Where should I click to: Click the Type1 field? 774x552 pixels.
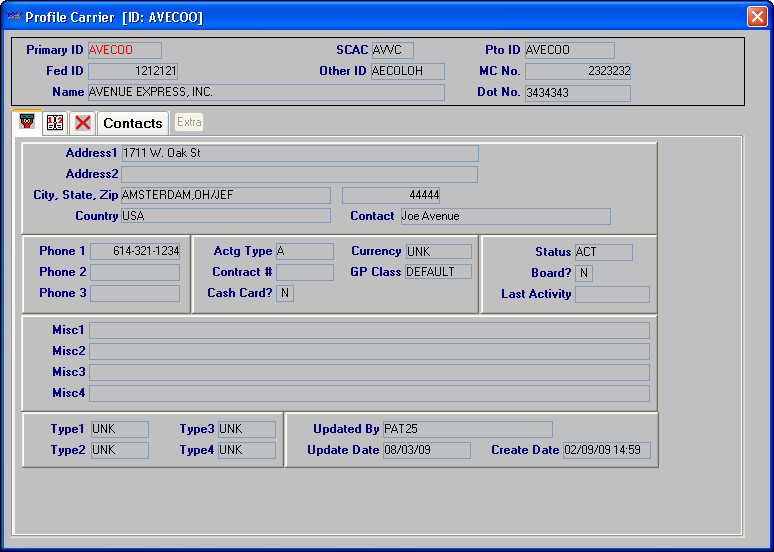(x=119, y=429)
